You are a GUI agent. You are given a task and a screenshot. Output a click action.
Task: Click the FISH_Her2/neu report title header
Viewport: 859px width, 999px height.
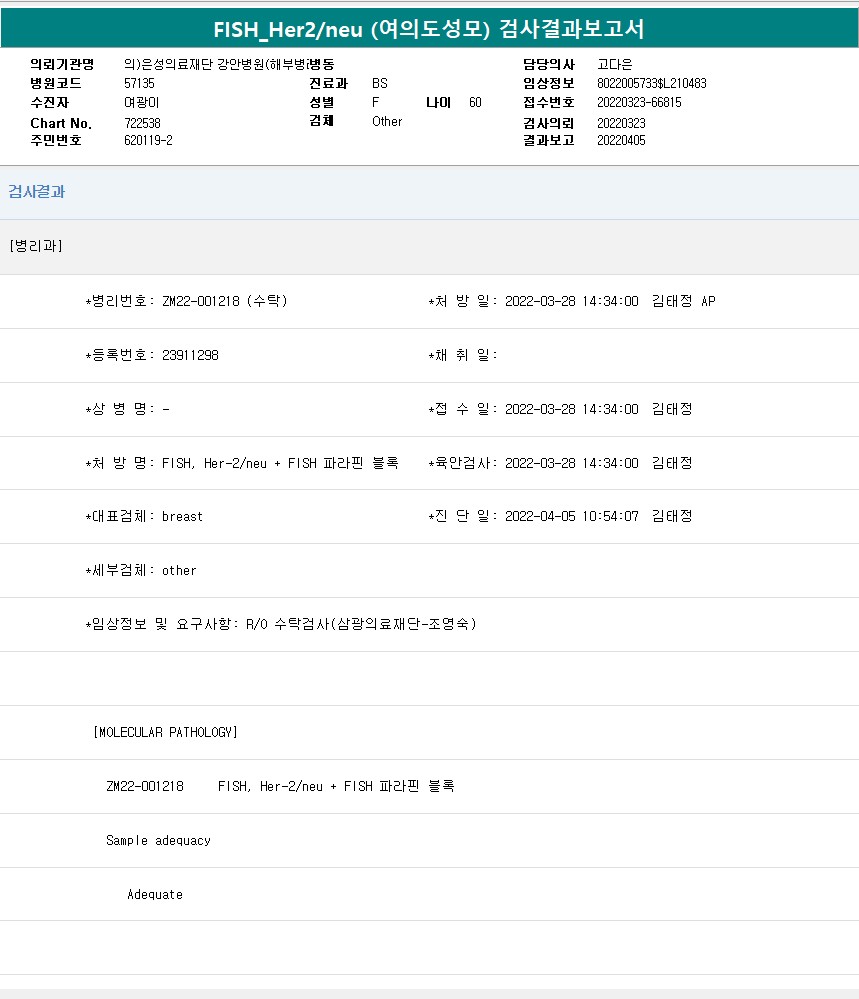click(x=429, y=29)
